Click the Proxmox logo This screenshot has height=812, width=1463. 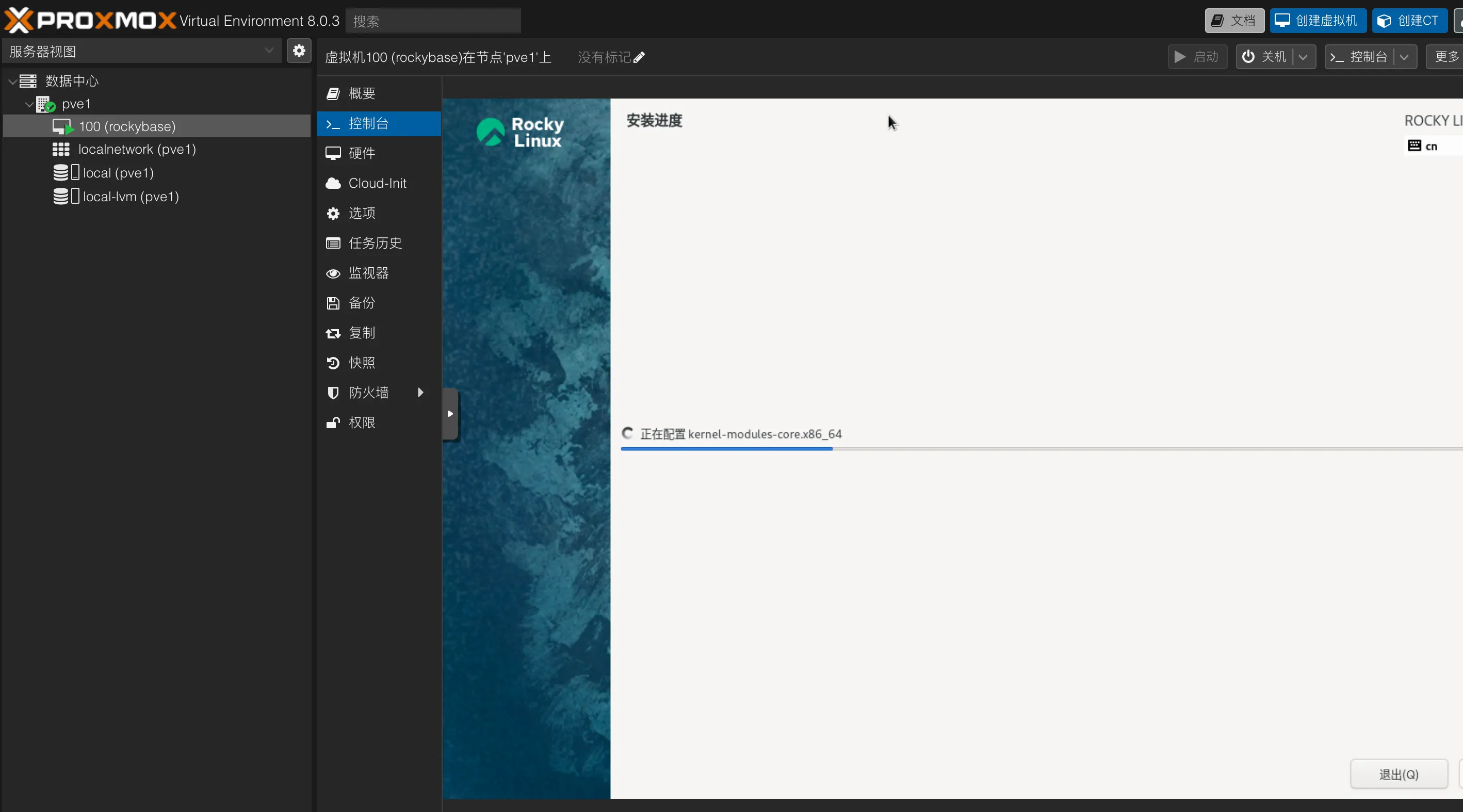click(90, 21)
